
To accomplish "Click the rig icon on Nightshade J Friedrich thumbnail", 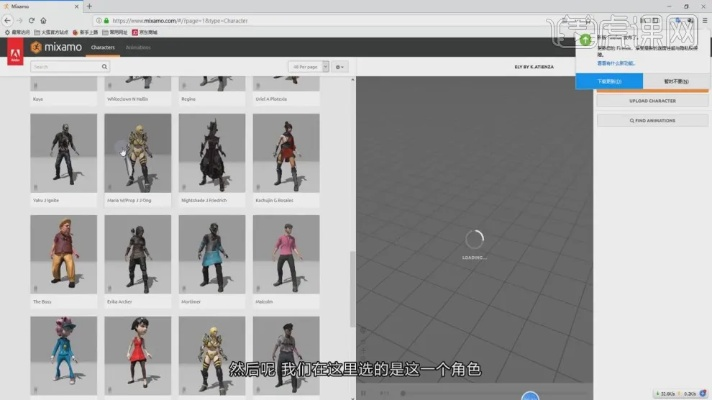I will [184, 187].
